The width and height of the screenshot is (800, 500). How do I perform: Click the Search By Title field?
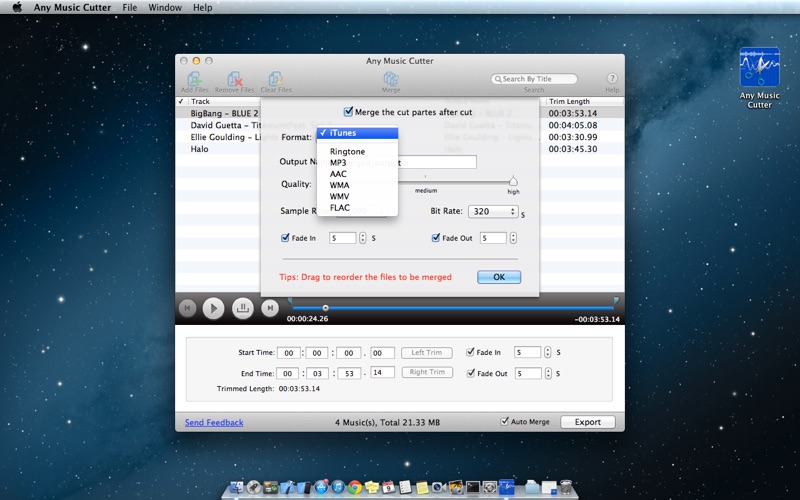[x=534, y=79]
